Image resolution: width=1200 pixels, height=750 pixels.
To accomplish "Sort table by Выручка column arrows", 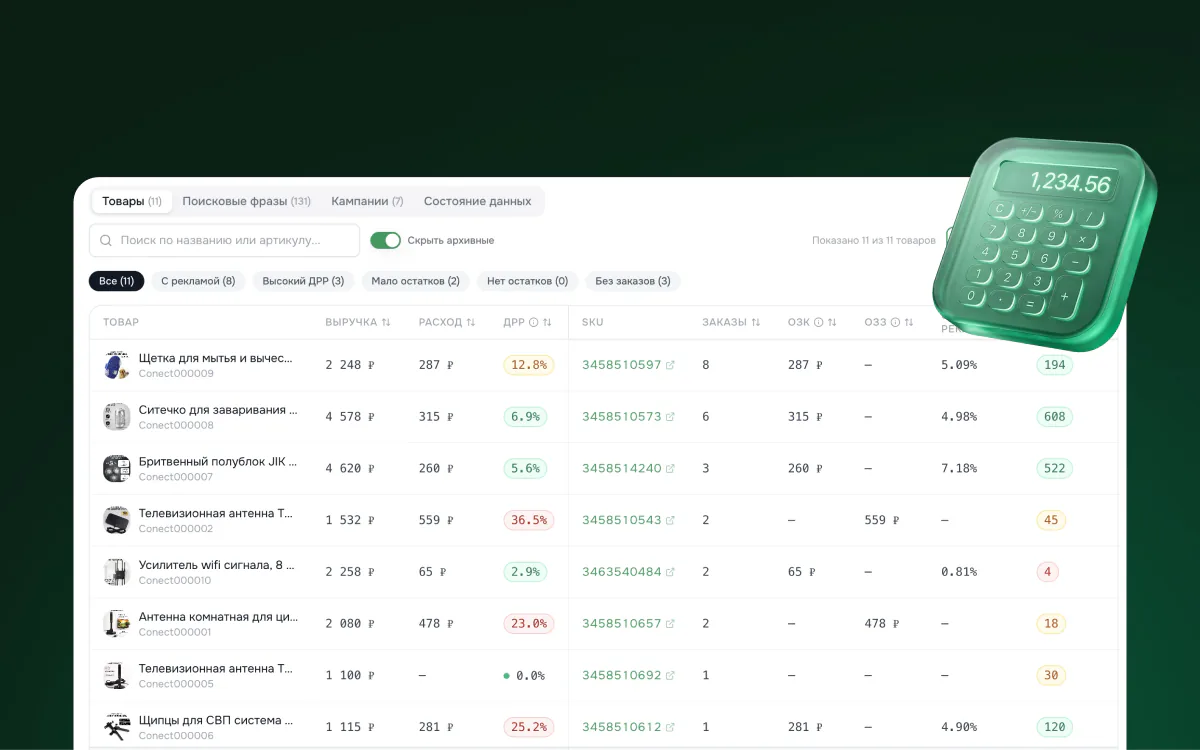I will [x=386, y=322].
